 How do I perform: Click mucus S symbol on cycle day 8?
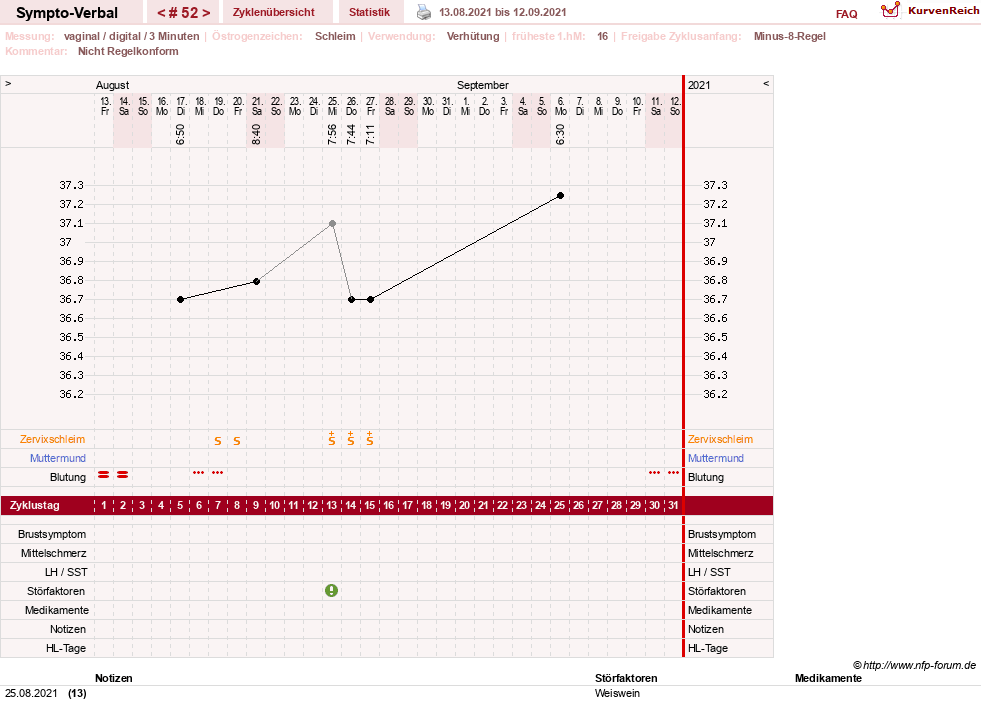(x=237, y=441)
